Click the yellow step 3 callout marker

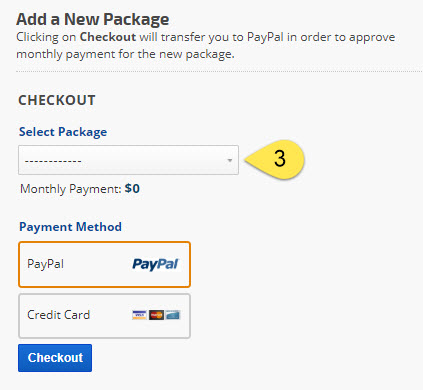(275, 159)
